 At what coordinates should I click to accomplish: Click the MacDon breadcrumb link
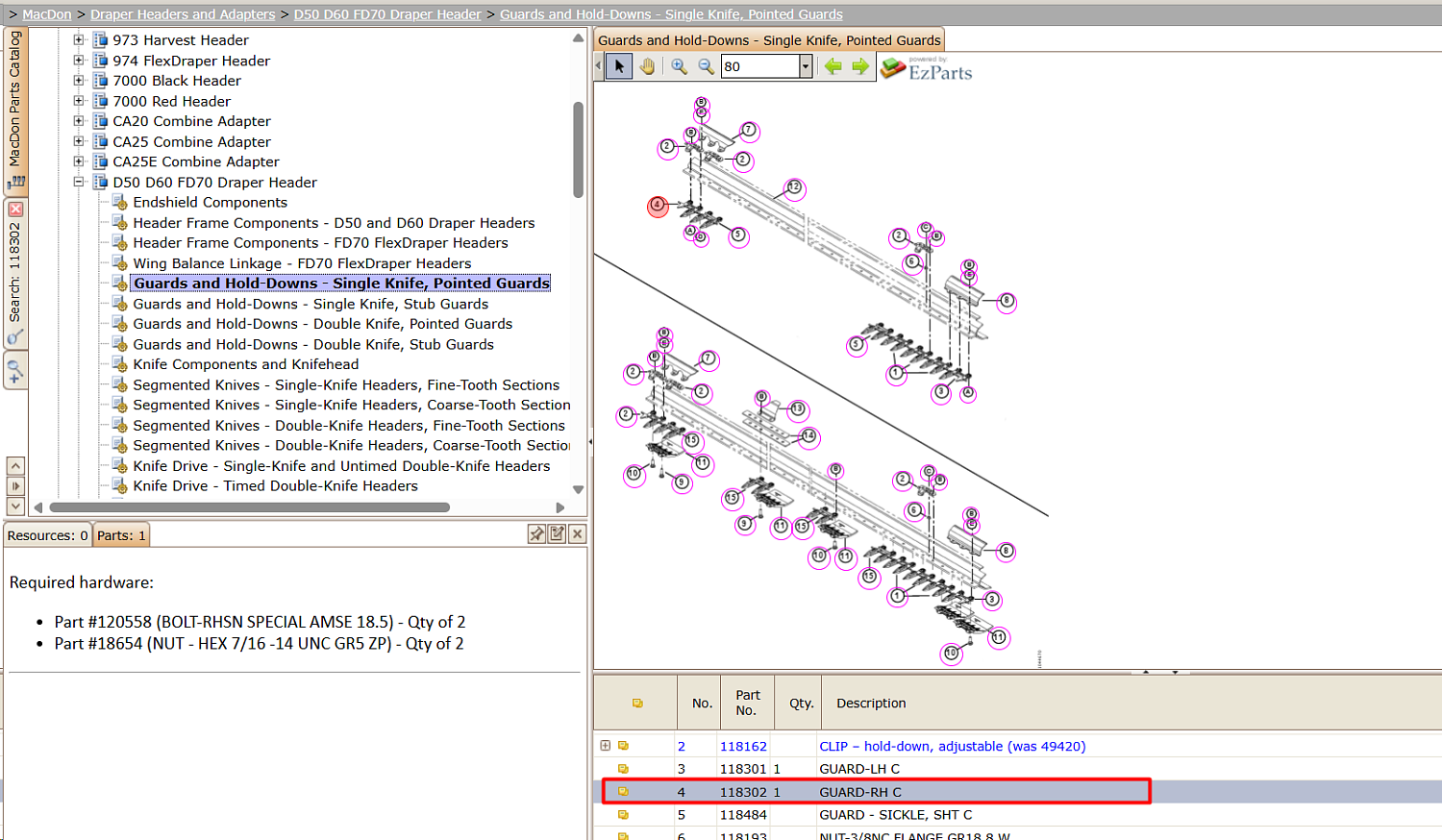[x=47, y=14]
